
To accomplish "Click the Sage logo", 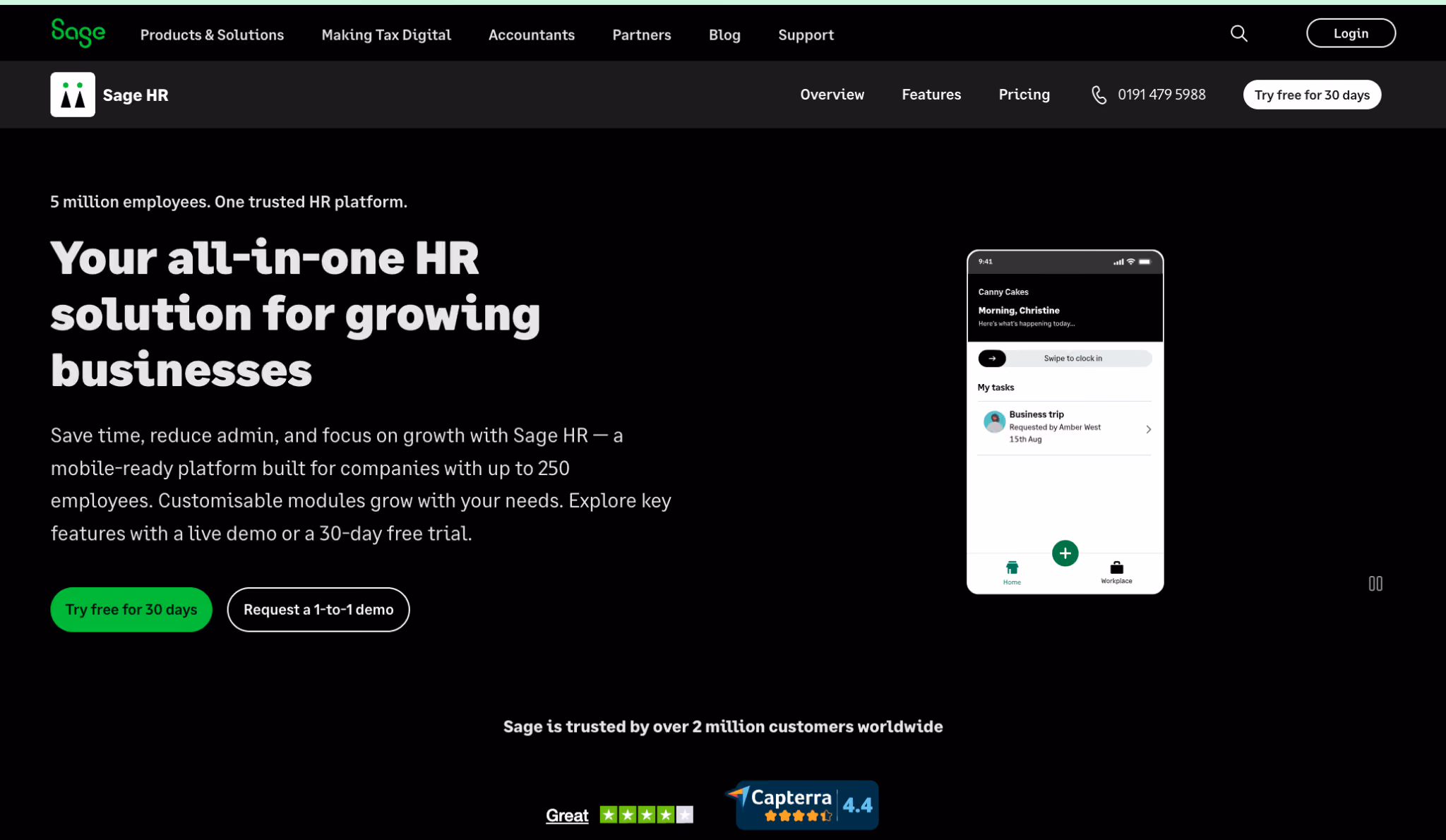I will tap(78, 33).
